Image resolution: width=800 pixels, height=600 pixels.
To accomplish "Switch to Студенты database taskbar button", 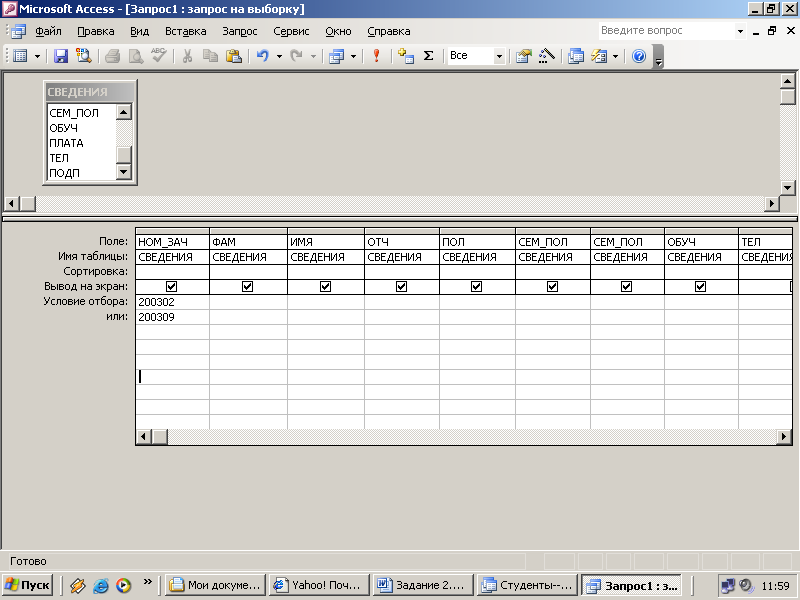I will pos(528,585).
